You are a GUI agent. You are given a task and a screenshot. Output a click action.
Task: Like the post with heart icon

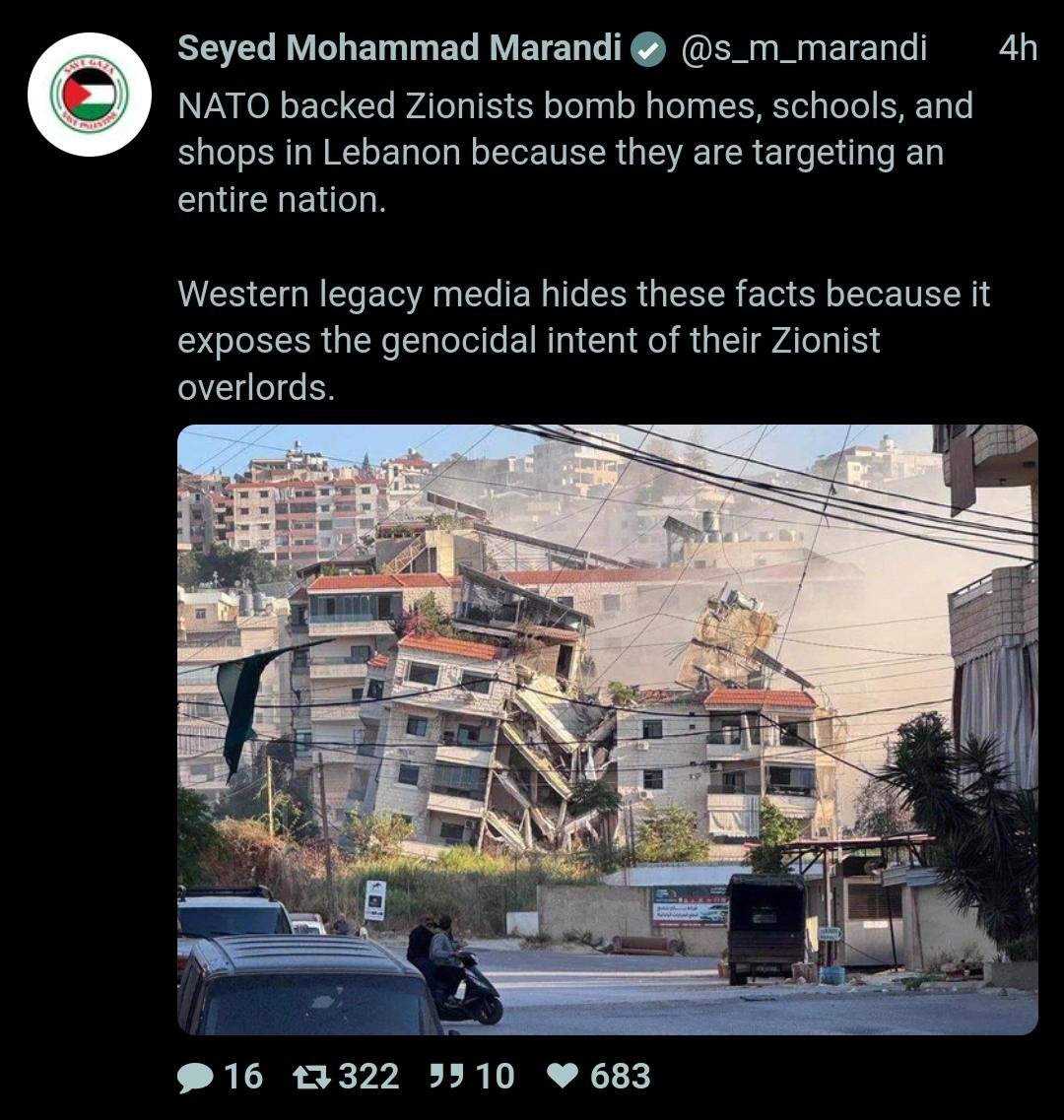click(x=564, y=1076)
